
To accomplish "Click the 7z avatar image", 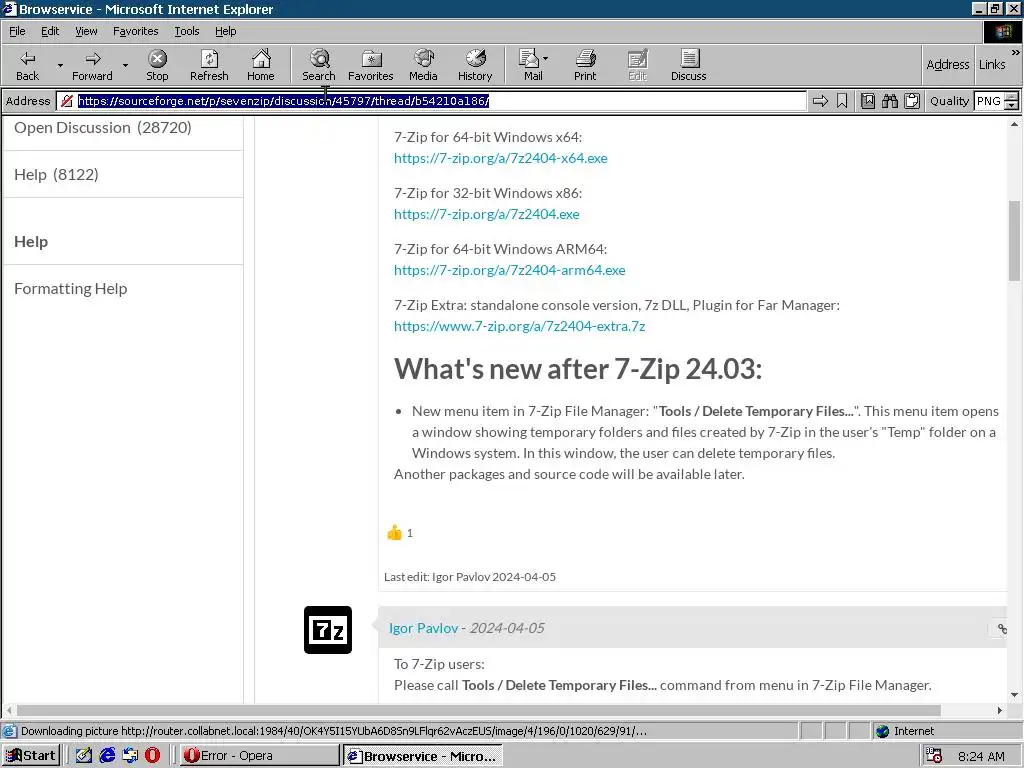I will (328, 630).
